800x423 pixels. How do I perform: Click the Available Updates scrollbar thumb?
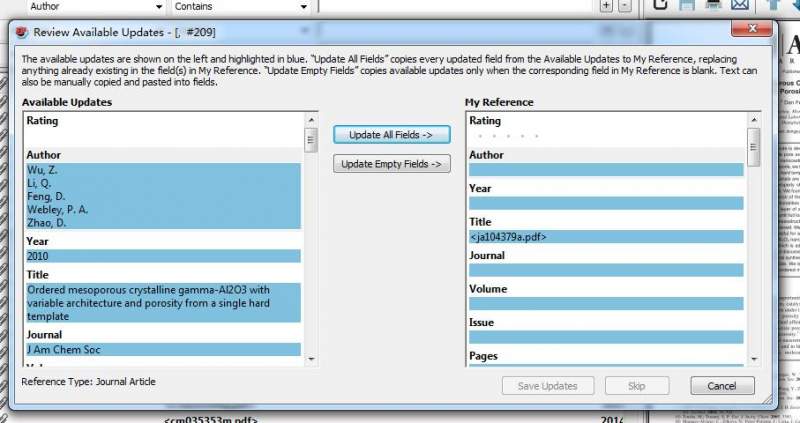click(311, 140)
